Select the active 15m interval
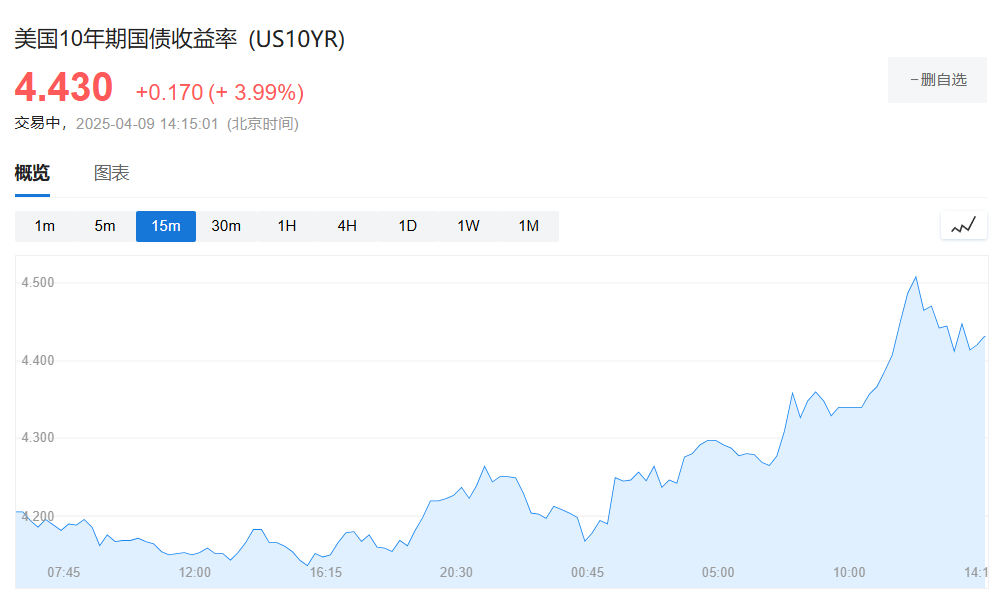 pyautogui.click(x=166, y=226)
